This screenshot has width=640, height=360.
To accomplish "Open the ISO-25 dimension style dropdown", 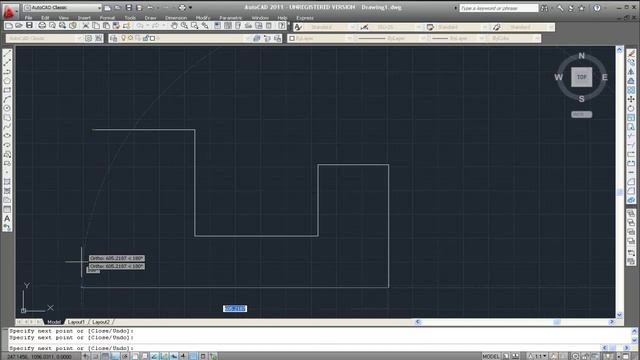I will tap(395, 27).
